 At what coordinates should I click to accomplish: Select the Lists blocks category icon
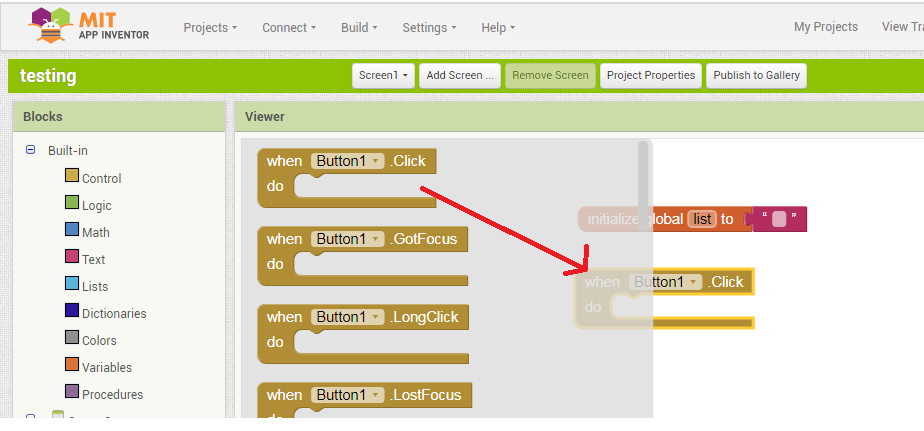click(x=72, y=285)
